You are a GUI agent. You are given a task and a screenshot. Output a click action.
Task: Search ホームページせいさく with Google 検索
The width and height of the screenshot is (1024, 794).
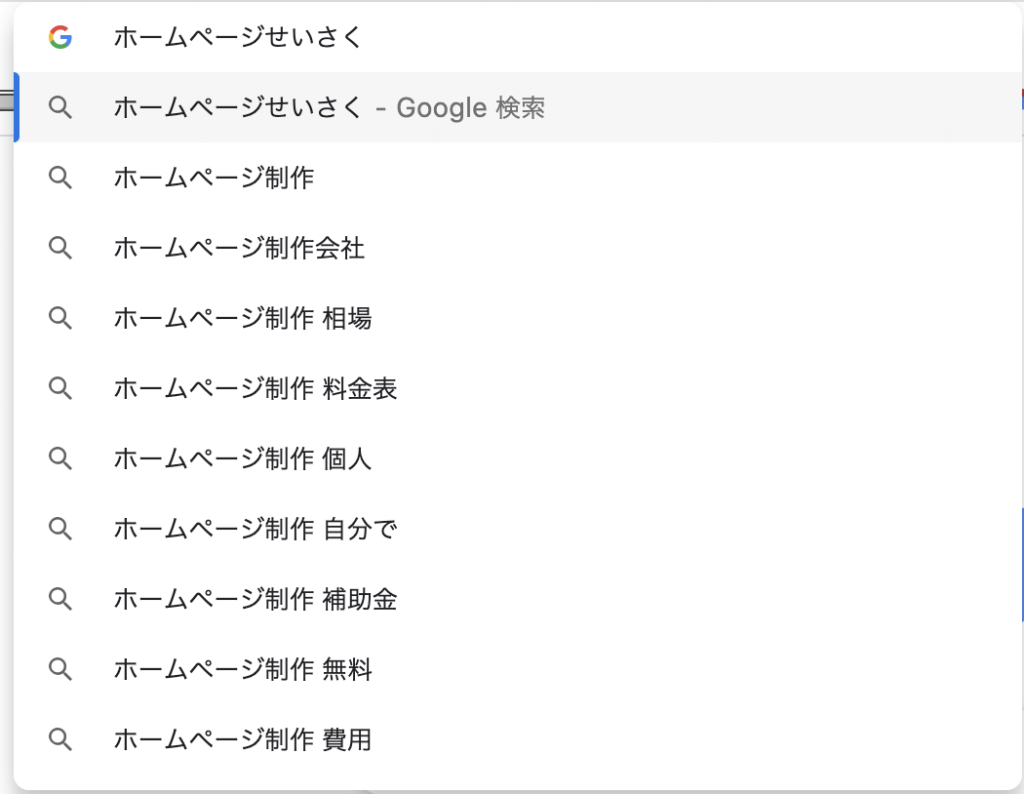click(x=329, y=108)
